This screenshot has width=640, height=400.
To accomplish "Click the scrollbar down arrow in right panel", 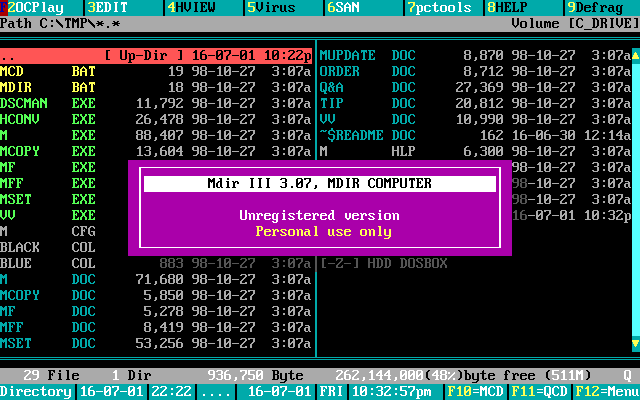I will click(636, 343).
